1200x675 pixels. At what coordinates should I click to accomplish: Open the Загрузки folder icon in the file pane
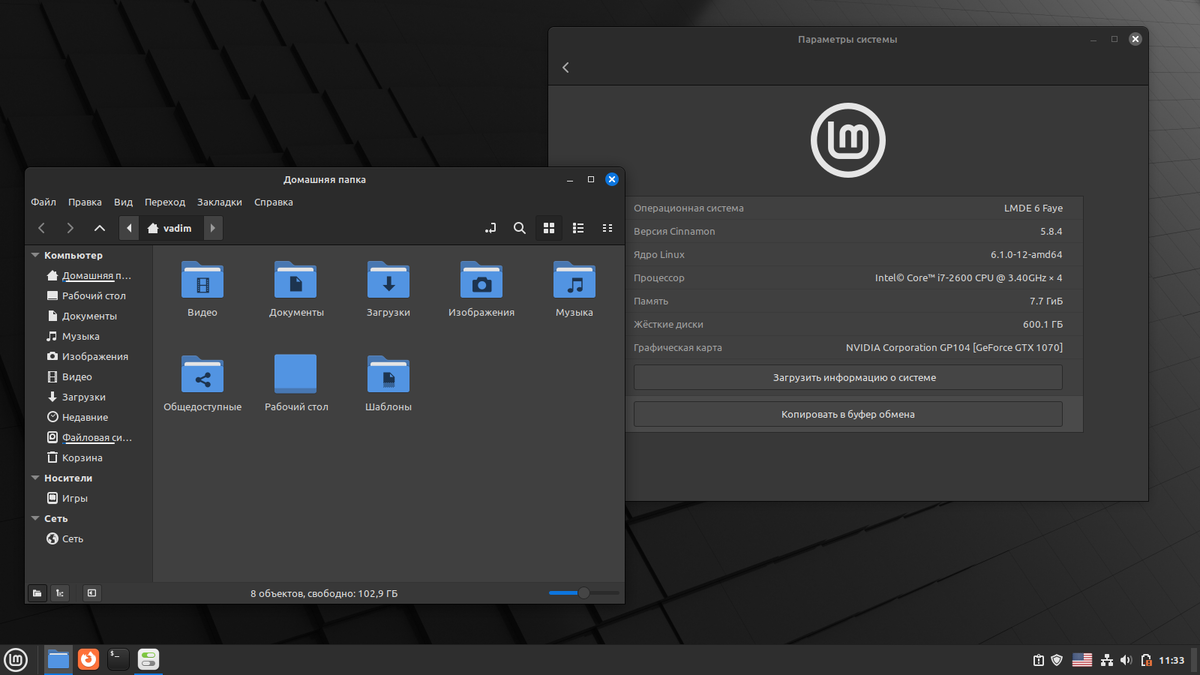(388, 280)
